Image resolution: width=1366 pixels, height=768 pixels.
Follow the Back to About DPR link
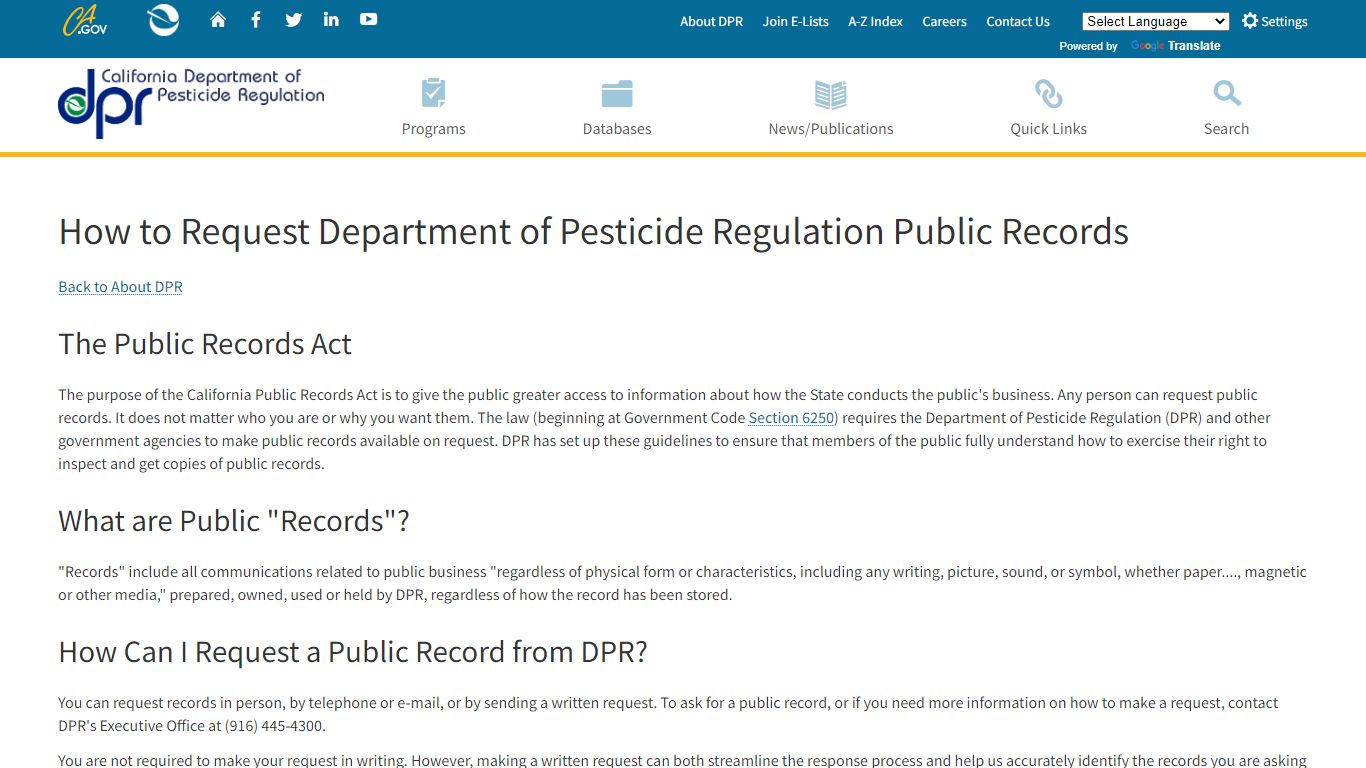point(120,287)
